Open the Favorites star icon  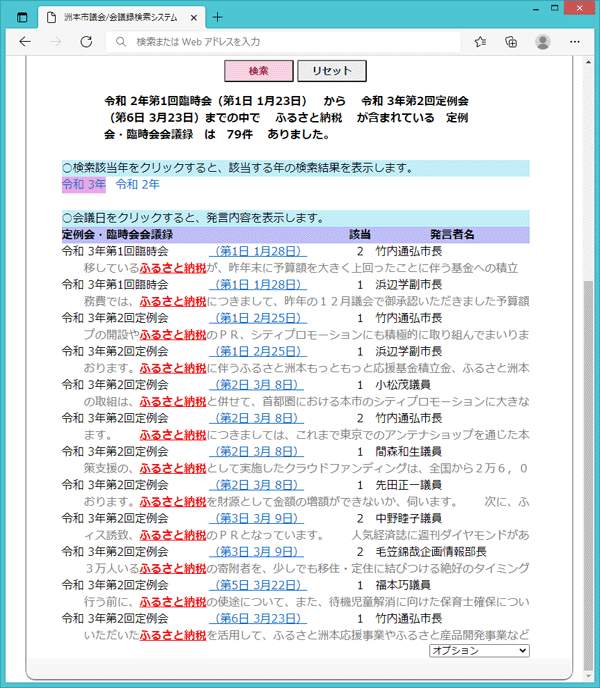pyautogui.click(x=480, y=42)
